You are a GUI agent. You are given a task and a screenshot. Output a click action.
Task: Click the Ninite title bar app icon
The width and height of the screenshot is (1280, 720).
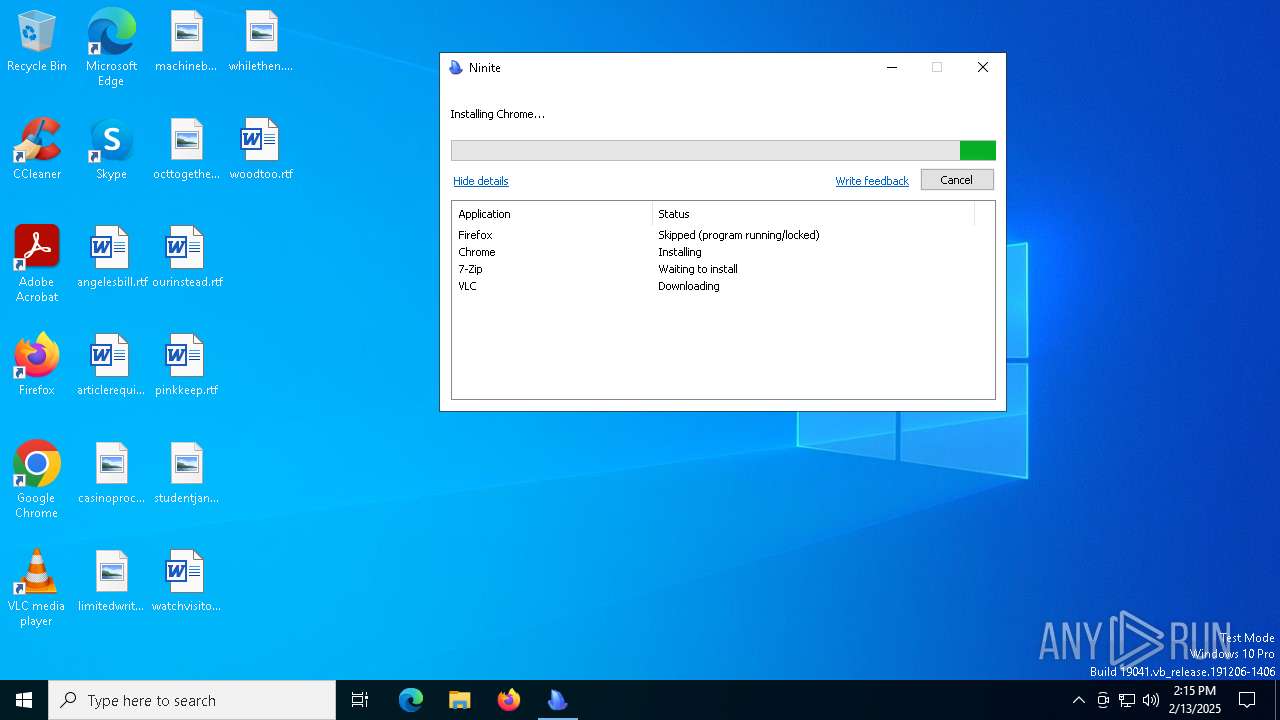pyautogui.click(x=456, y=67)
